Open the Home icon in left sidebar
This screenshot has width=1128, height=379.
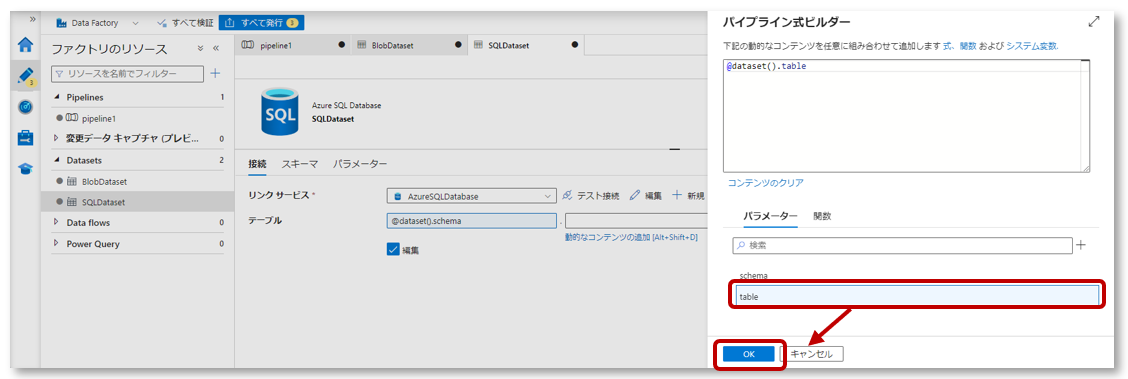(26, 45)
